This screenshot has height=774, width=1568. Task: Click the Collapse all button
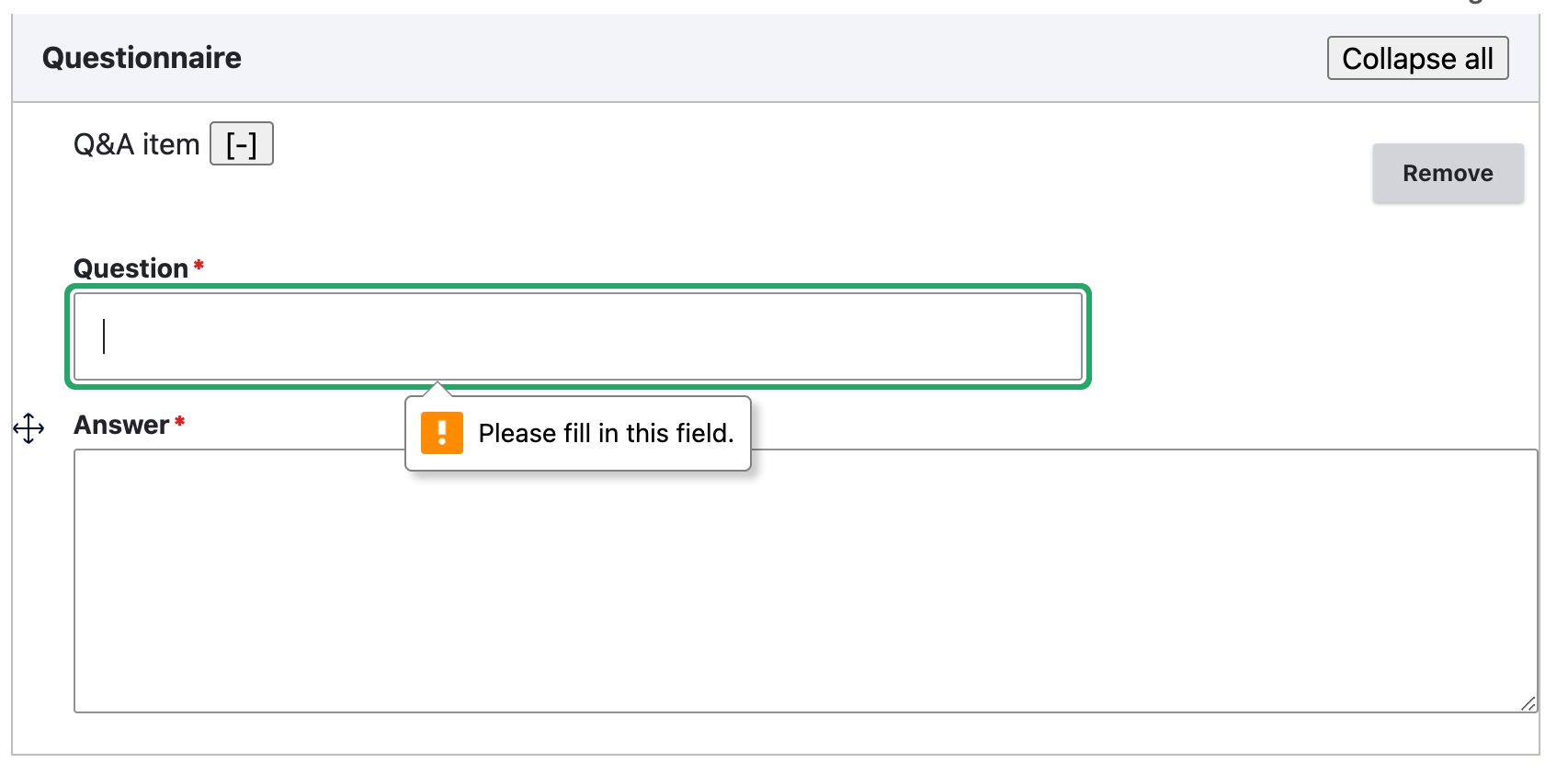pyautogui.click(x=1417, y=58)
